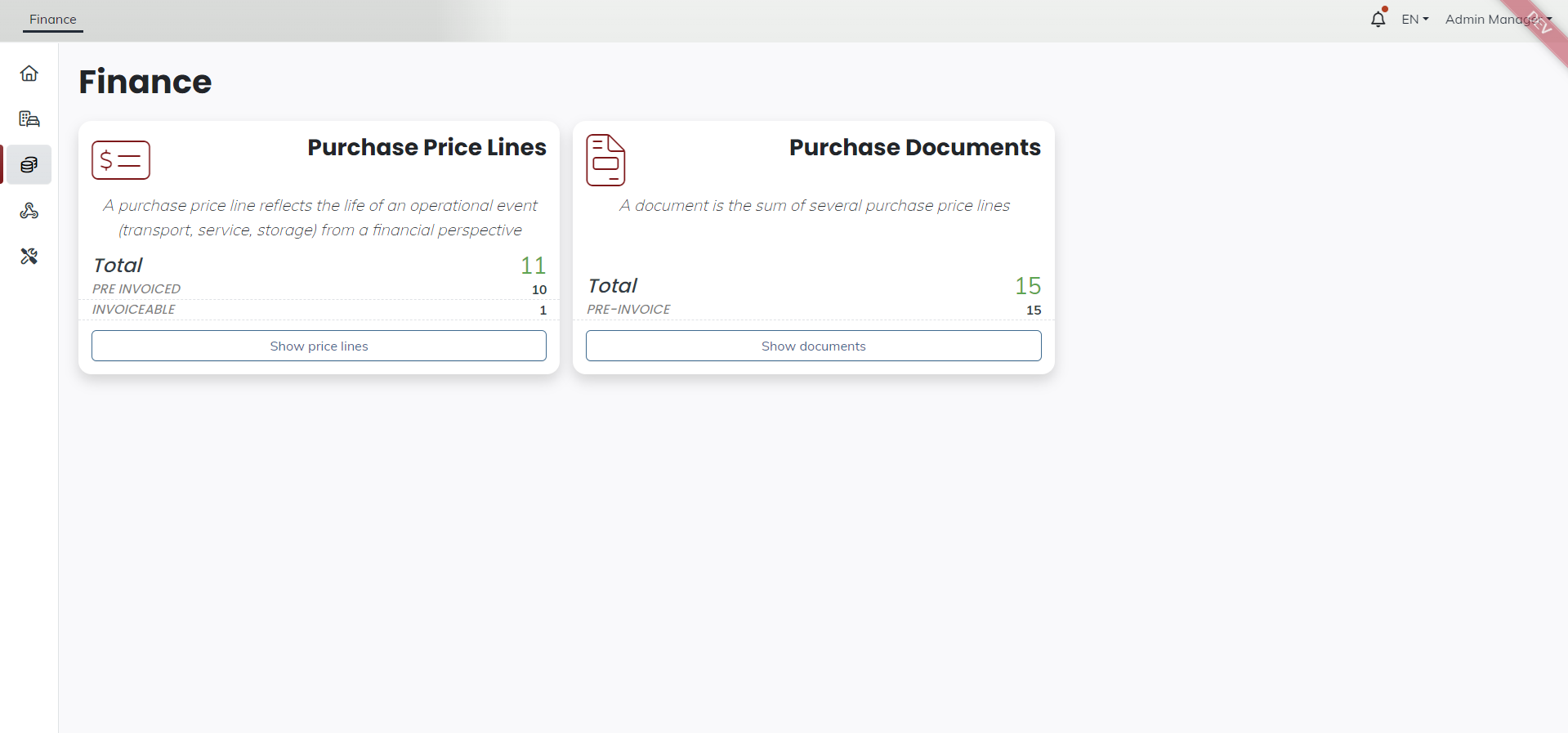Open notifications via the bell icon
The height and width of the screenshot is (733, 1568).
click(1378, 19)
